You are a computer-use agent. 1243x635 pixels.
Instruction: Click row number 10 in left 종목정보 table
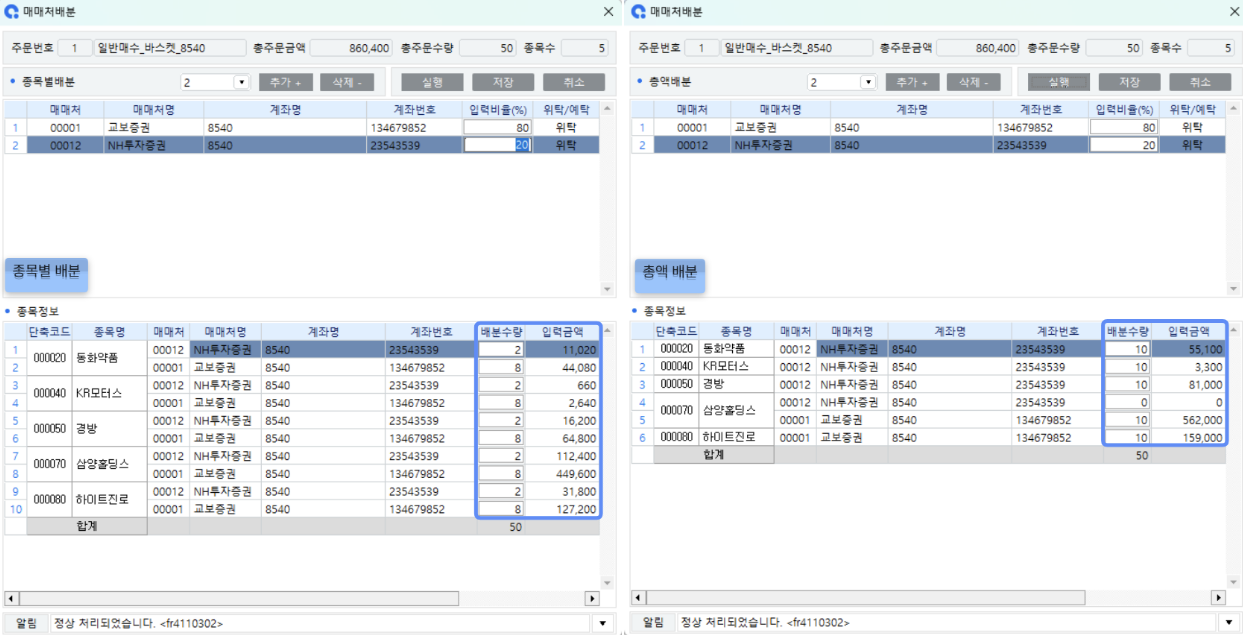[x=15, y=509]
